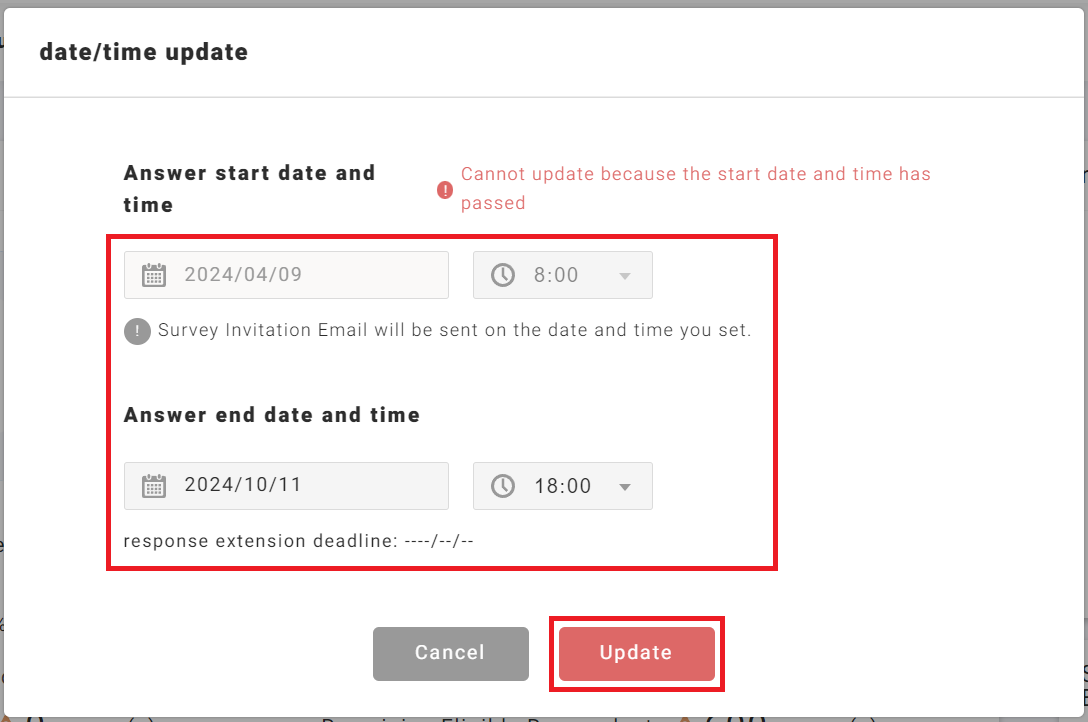The height and width of the screenshot is (722, 1088).
Task: Click the arrow on the 8:00 time selector
Action: [625, 276]
